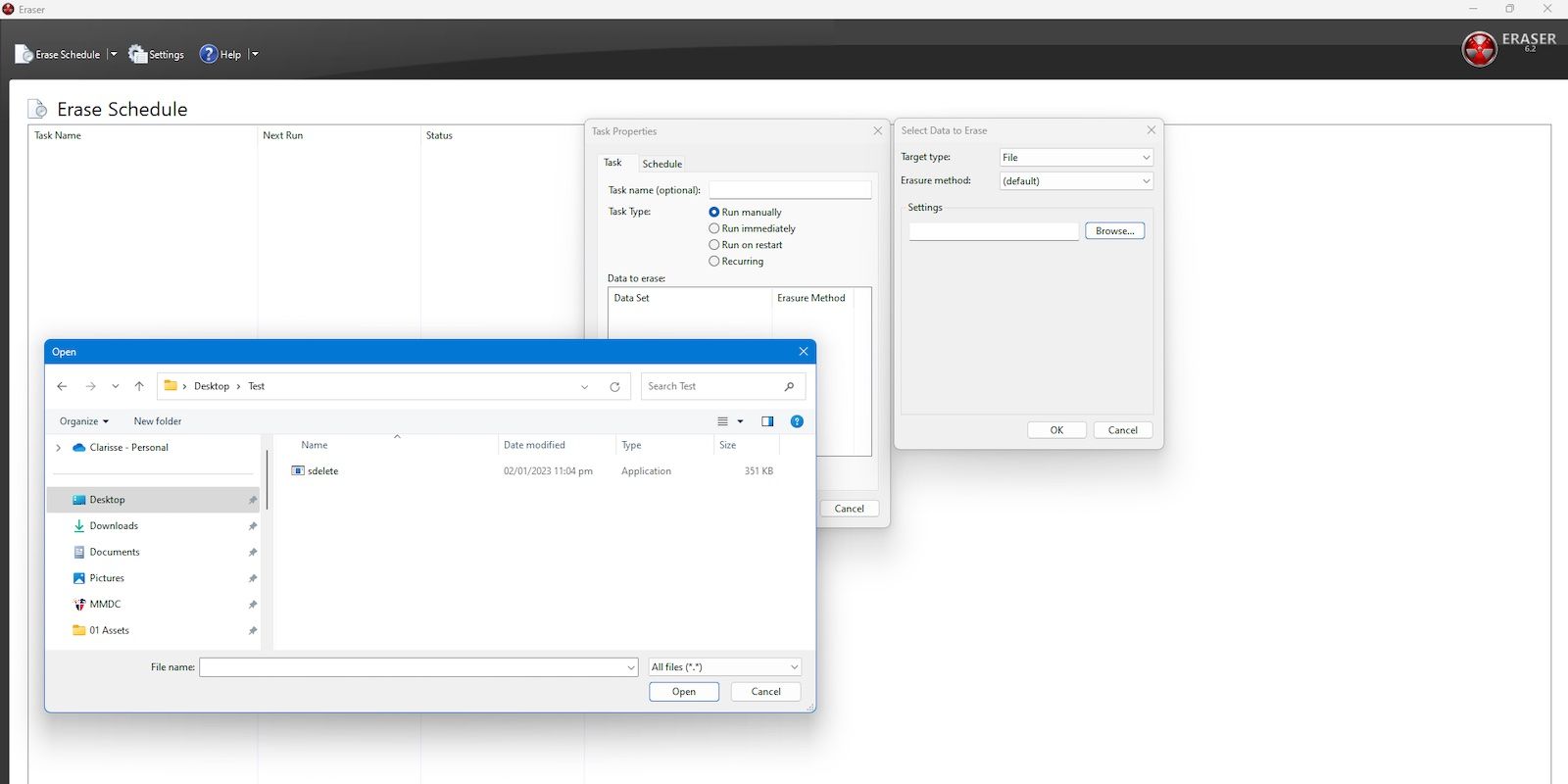Image resolution: width=1568 pixels, height=784 pixels.
Task: Open the Help menu
Action: [x=220, y=55]
